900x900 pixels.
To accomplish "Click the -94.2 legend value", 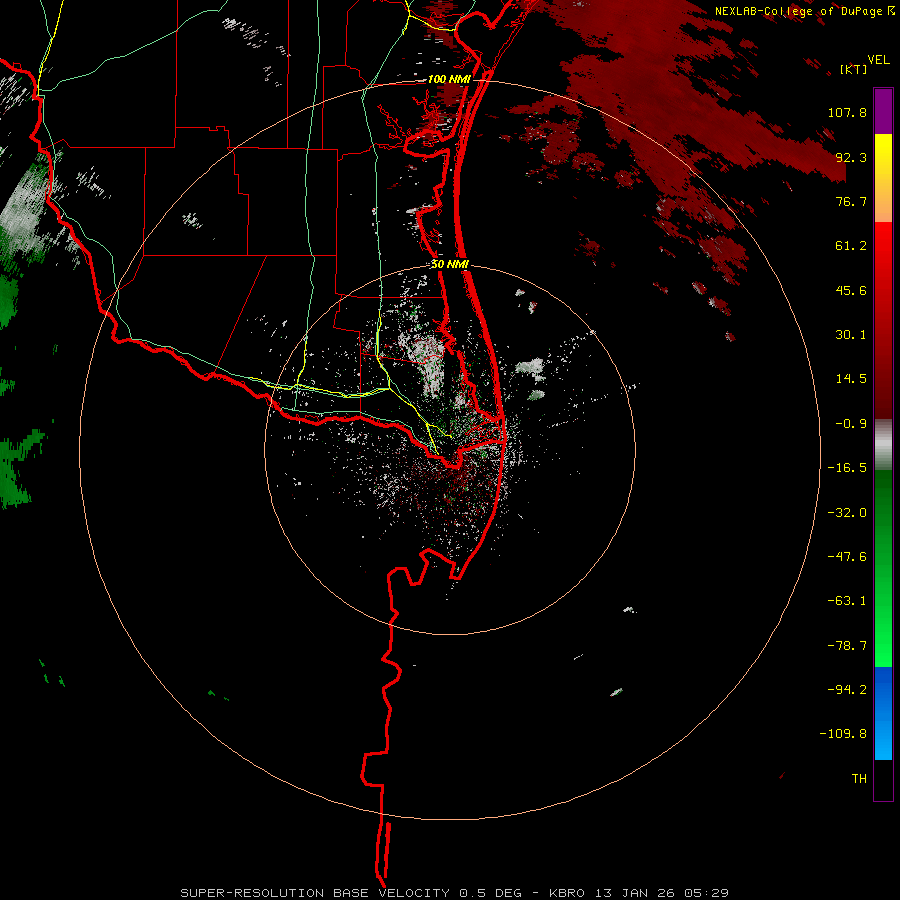I will (847, 690).
